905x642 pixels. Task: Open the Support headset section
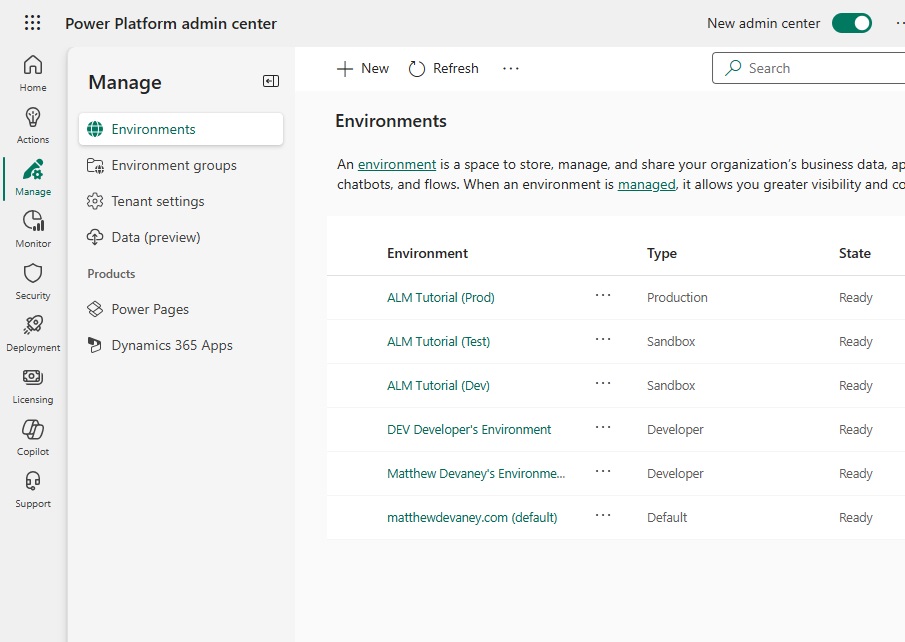coord(33,489)
